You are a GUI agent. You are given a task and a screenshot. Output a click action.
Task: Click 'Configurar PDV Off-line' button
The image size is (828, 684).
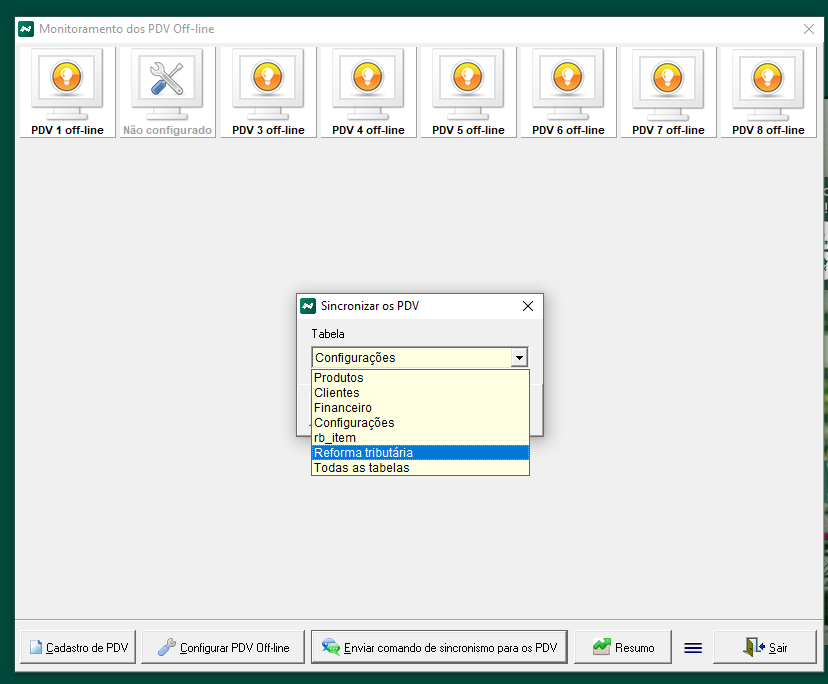tap(223, 647)
